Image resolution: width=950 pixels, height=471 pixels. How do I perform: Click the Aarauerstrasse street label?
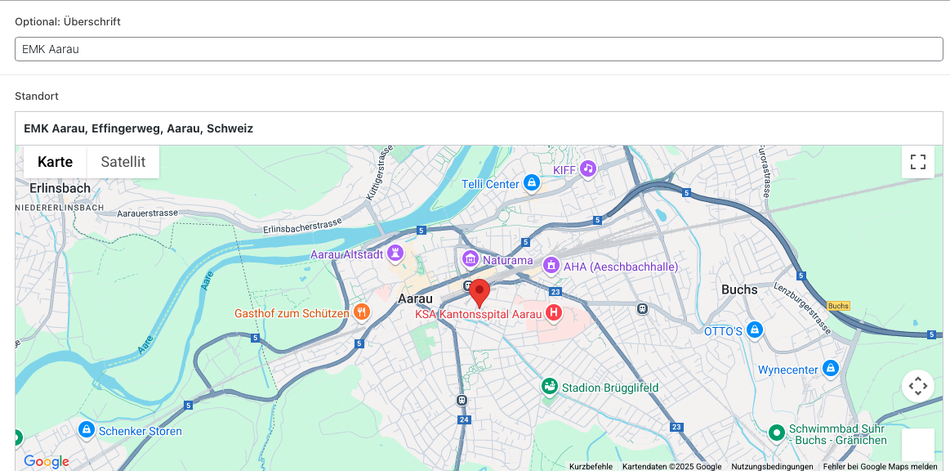click(x=148, y=213)
